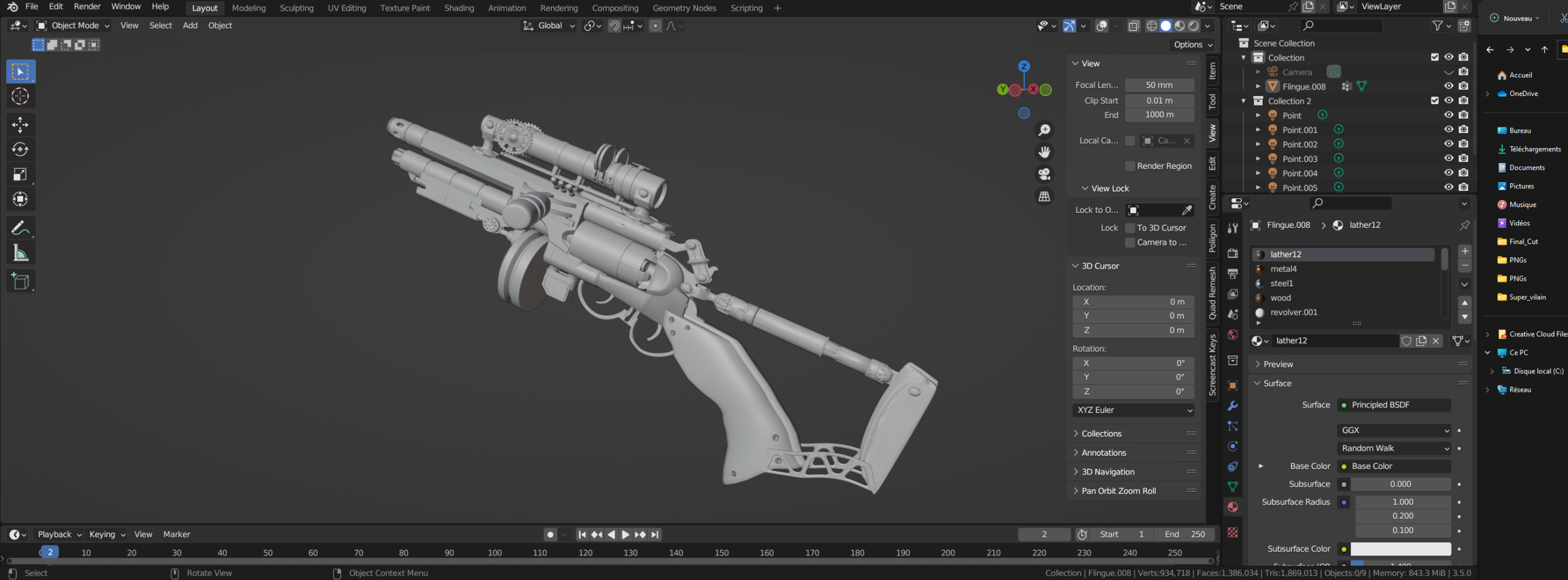This screenshot has height=580, width=1568.
Task: Pick the Measure tool
Action: point(20,253)
